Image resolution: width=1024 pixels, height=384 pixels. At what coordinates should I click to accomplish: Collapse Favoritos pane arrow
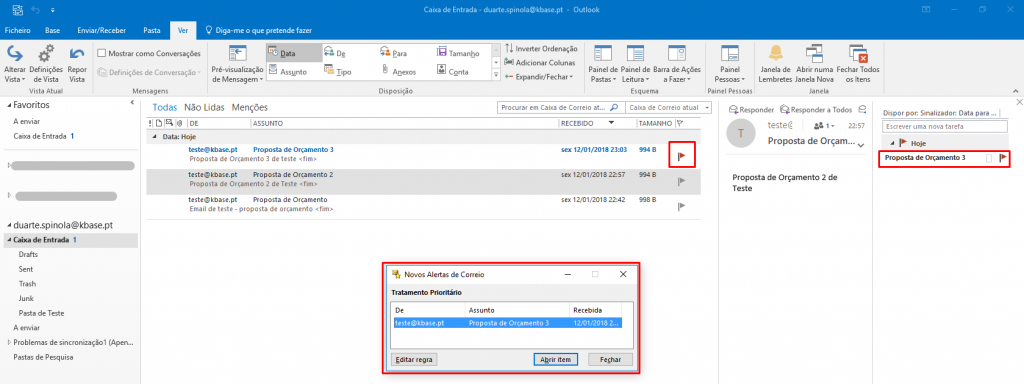pyautogui.click(x=133, y=104)
